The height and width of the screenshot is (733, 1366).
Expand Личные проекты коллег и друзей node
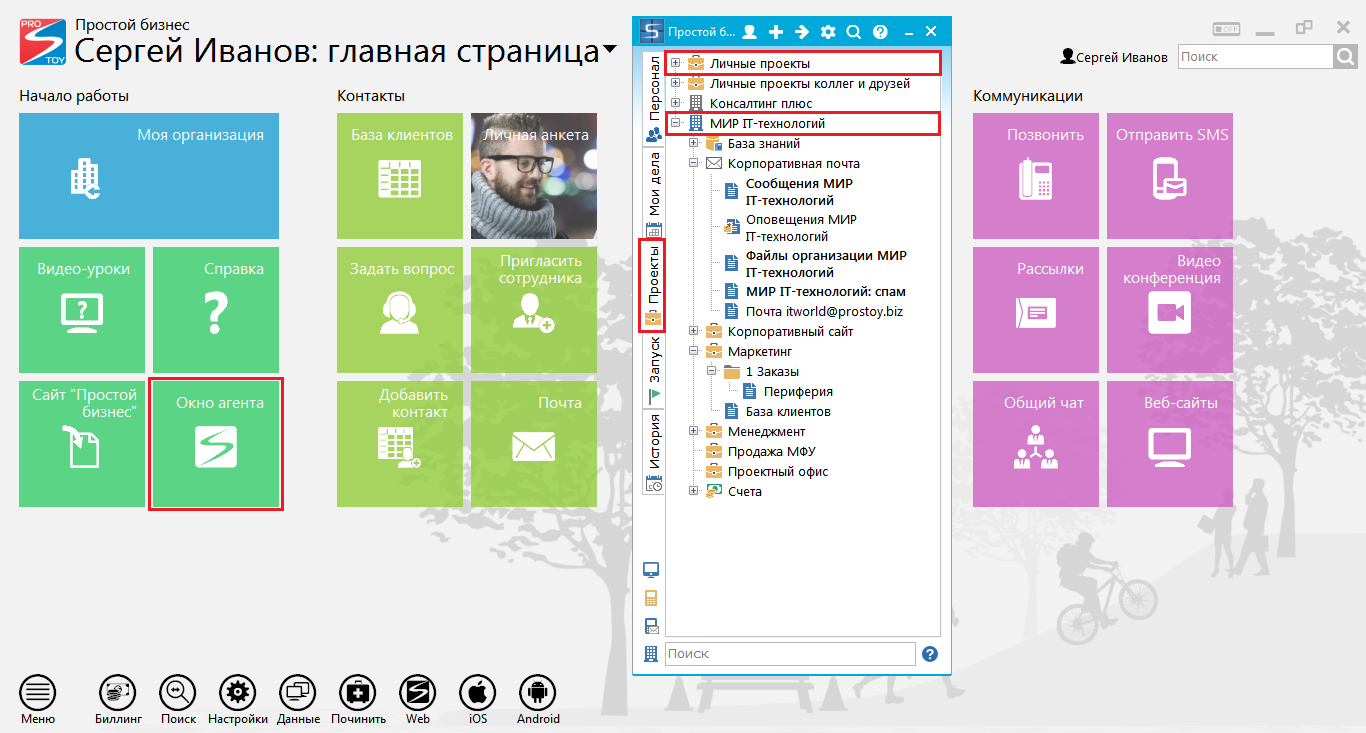676,83
